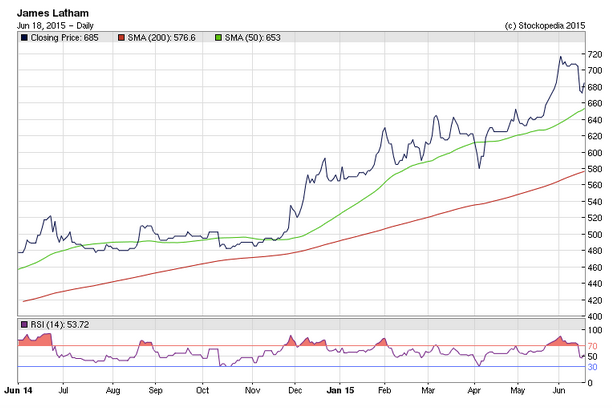
Task: Click the 'Sep' x-axis label
Action: (155, 390)
